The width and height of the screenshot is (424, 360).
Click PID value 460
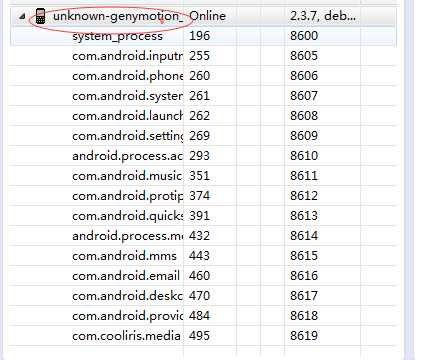coord(199,276)
